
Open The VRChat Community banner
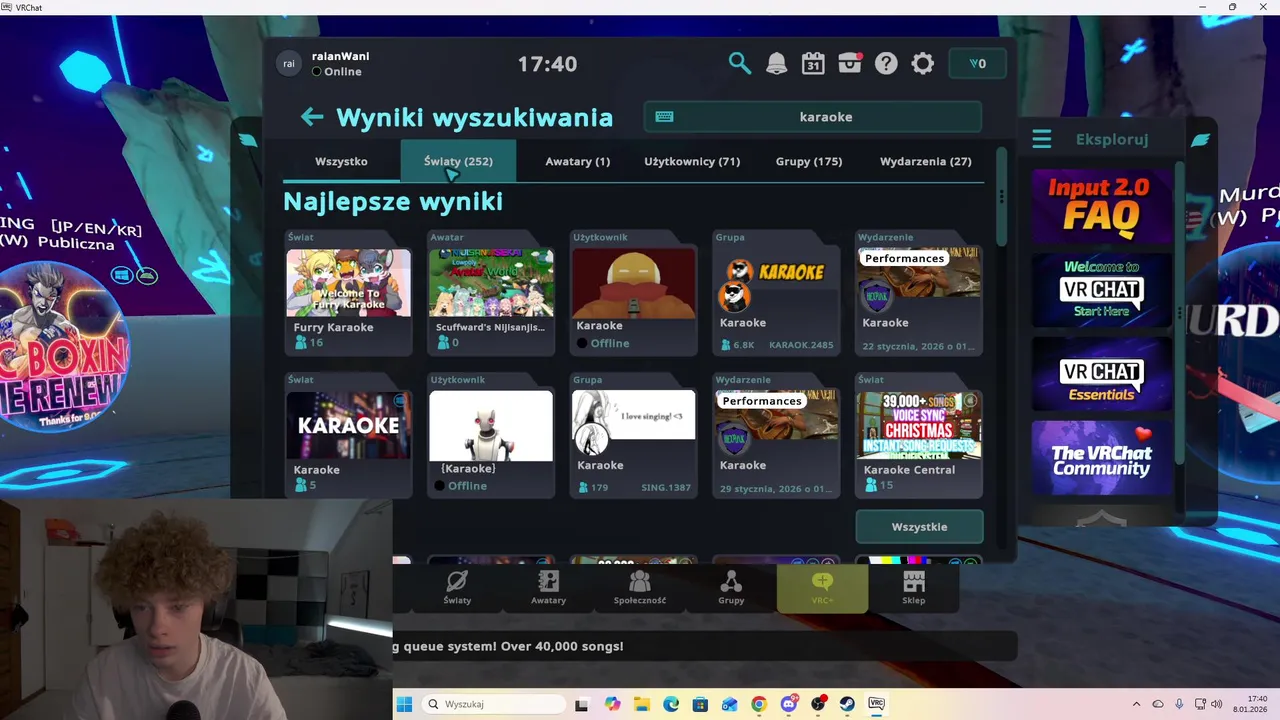(1101, 457)
